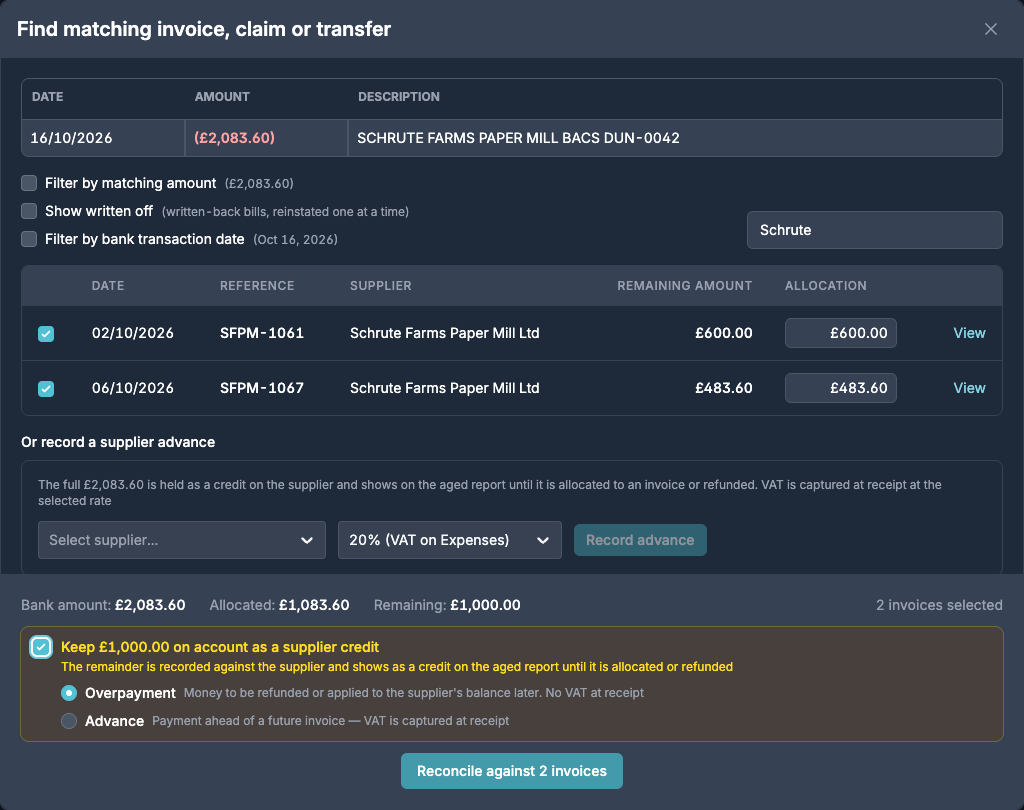Click the Allocation column header
The height and width of the screenshot is (810, 1024).
click(825, 285)
